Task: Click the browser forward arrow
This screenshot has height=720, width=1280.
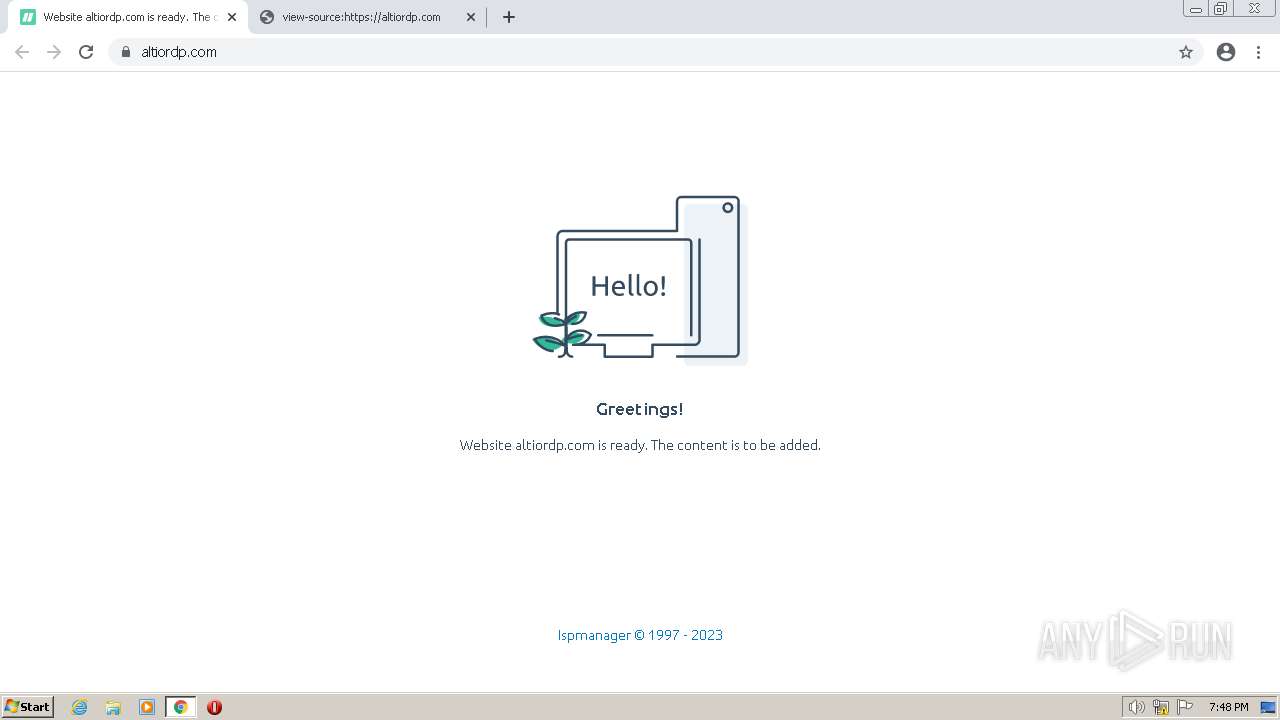Action: (x=54, y=52)
